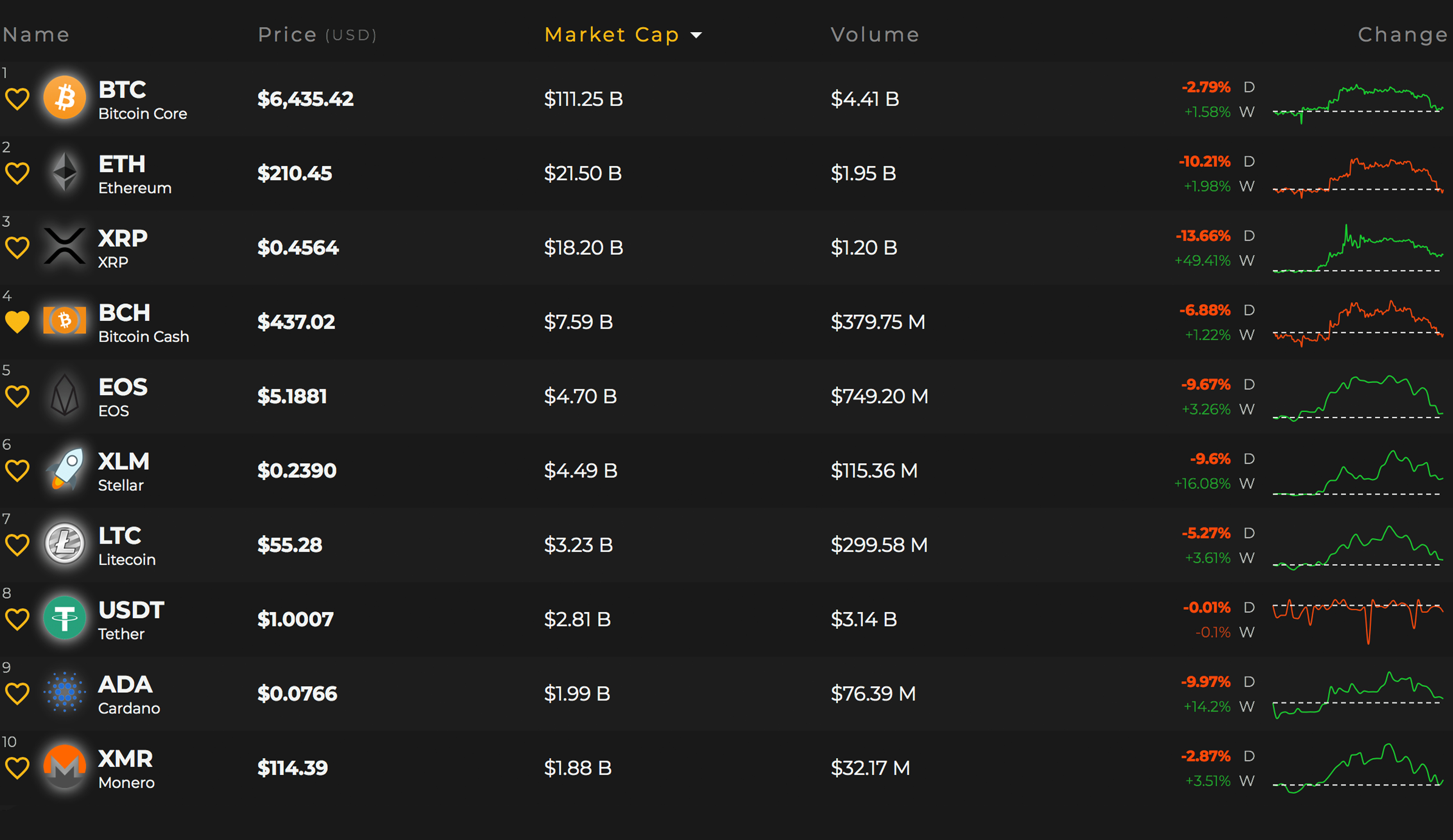Click the Bitcoin Core coin logo
The image size is (1453, 840).
tap(64, 98)
